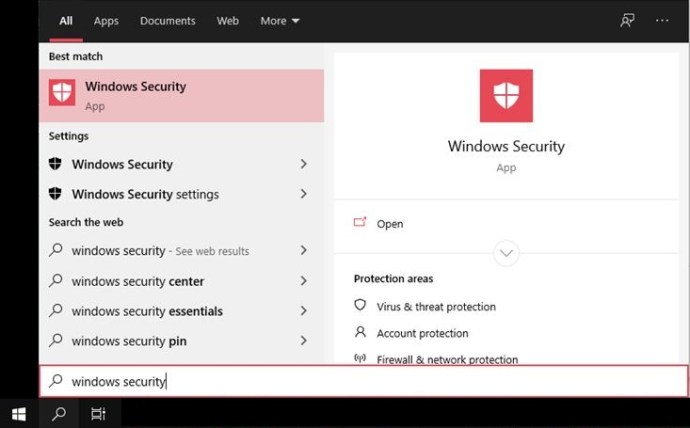Click shield icon beside Windows Security settings
Viewport: 690px width, 428px height.
pyautogui.click(x=55, y=194)
